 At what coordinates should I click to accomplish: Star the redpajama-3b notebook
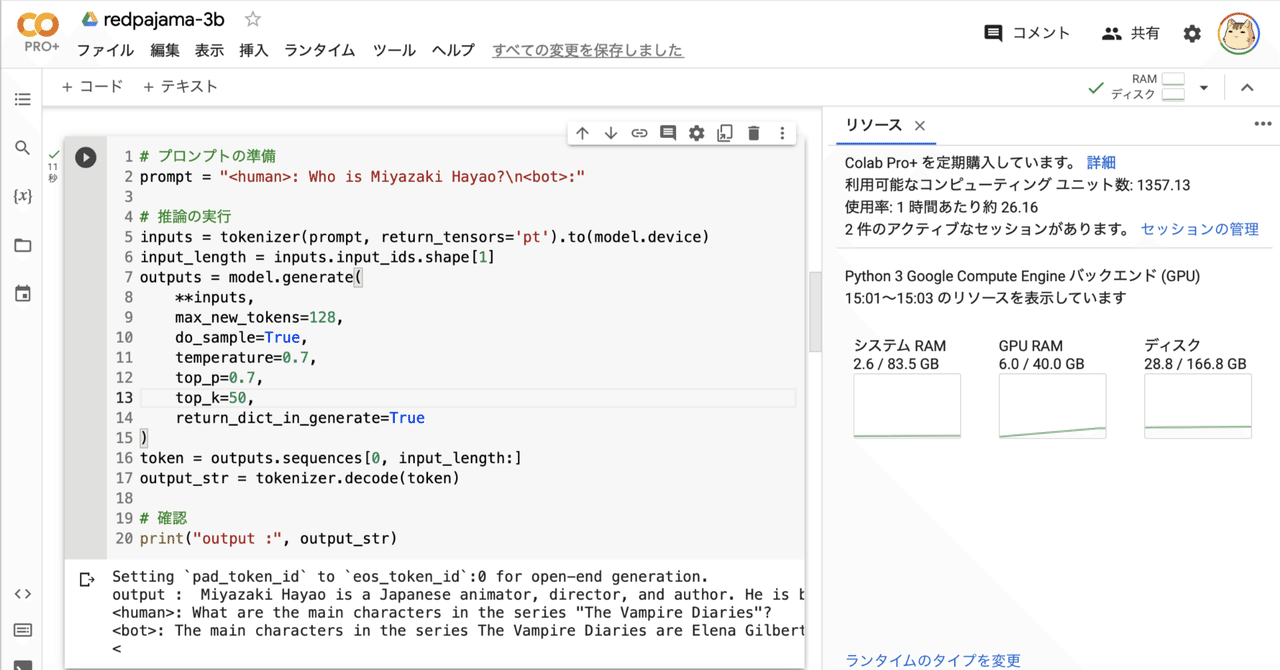click(252, 18)
